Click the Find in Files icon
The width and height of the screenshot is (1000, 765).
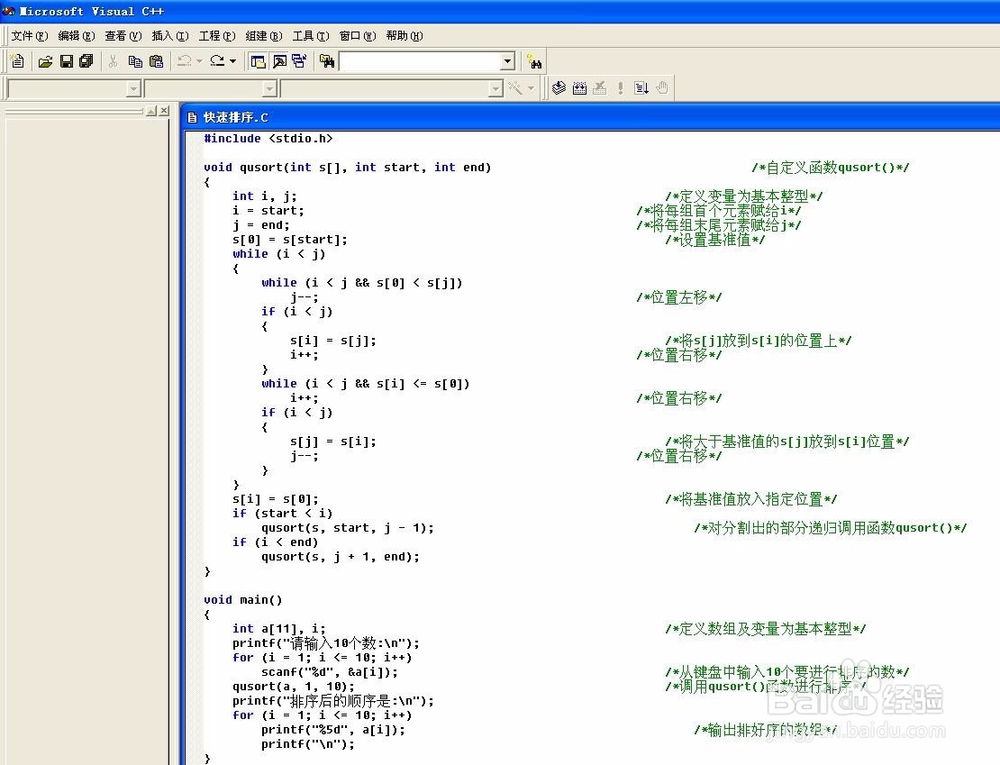pos(327,62)
